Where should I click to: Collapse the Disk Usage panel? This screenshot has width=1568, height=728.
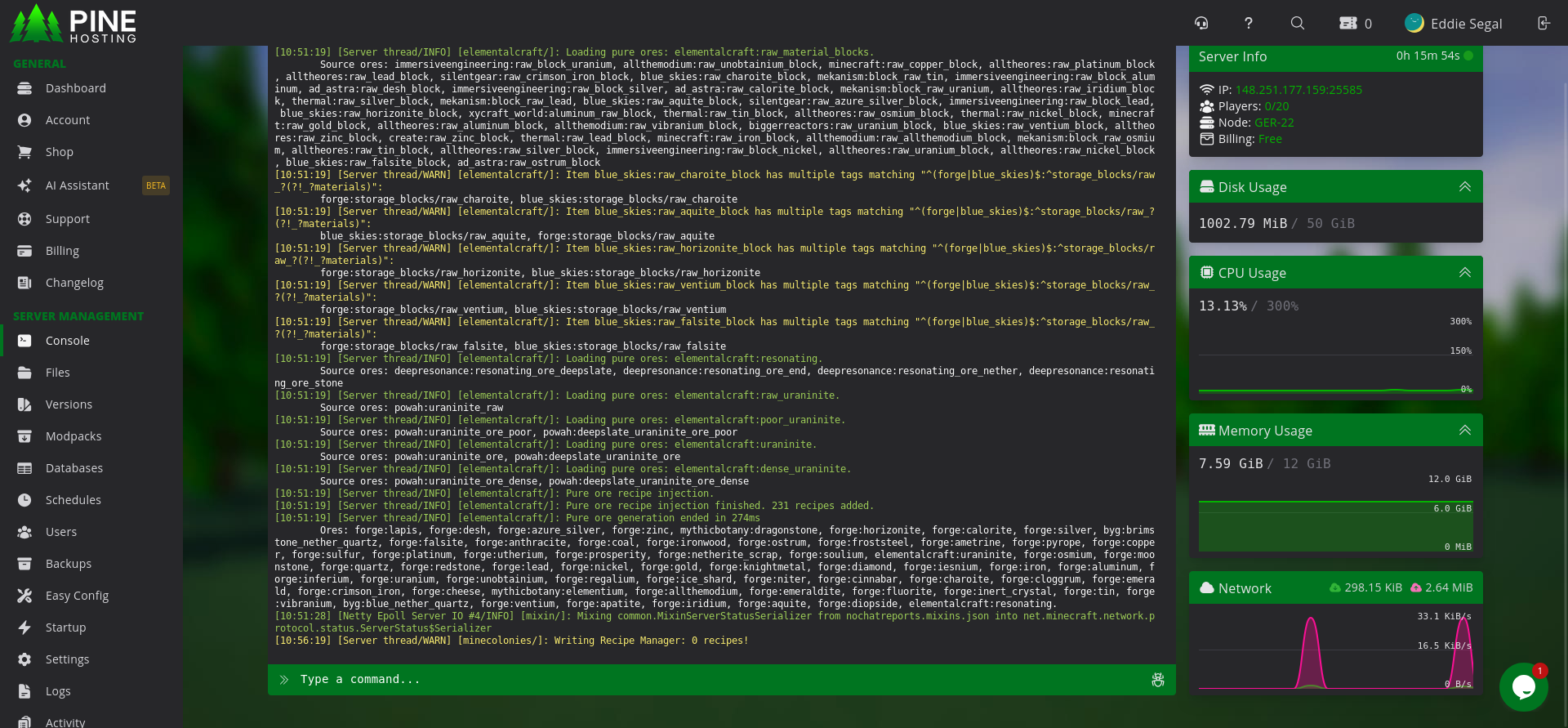click(x=1465, y=187)
